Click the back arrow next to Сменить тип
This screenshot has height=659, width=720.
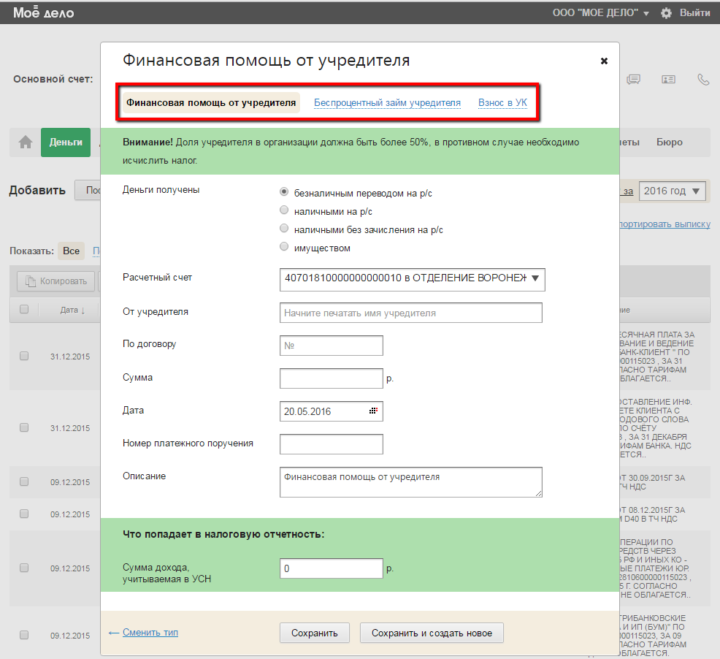[114, 633]
